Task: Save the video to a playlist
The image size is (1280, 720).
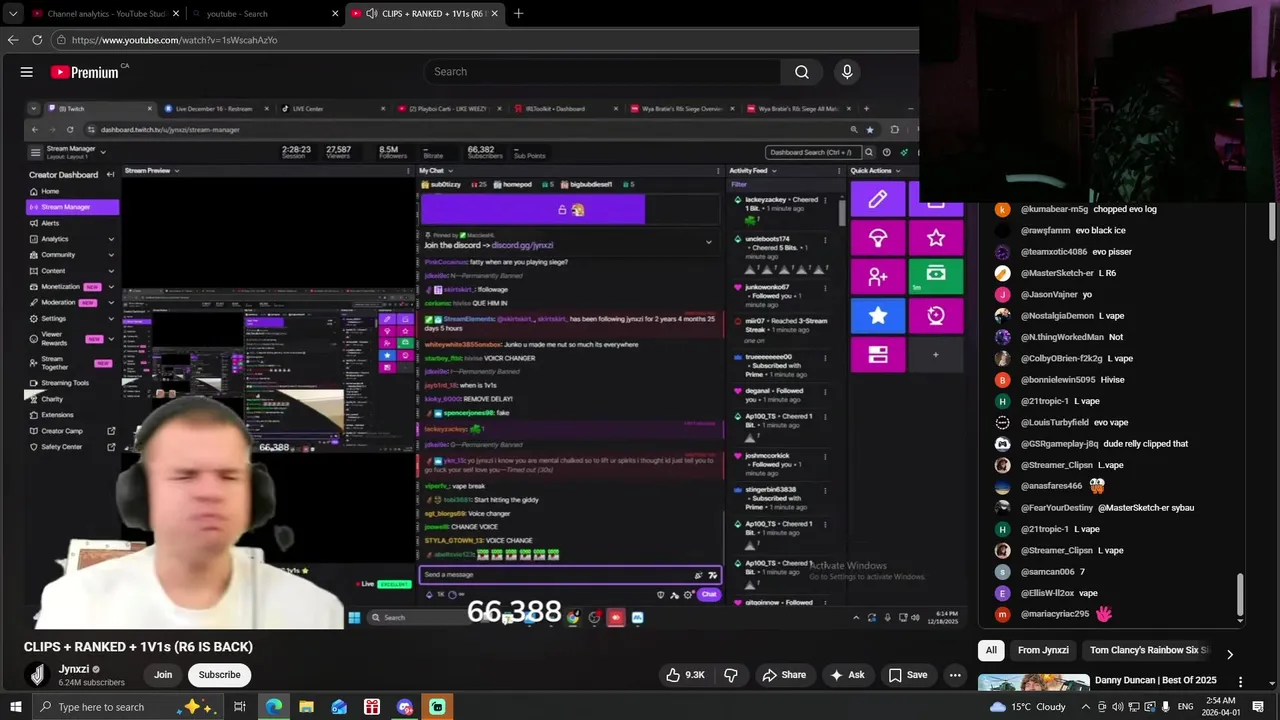Action: pos(908,675)
